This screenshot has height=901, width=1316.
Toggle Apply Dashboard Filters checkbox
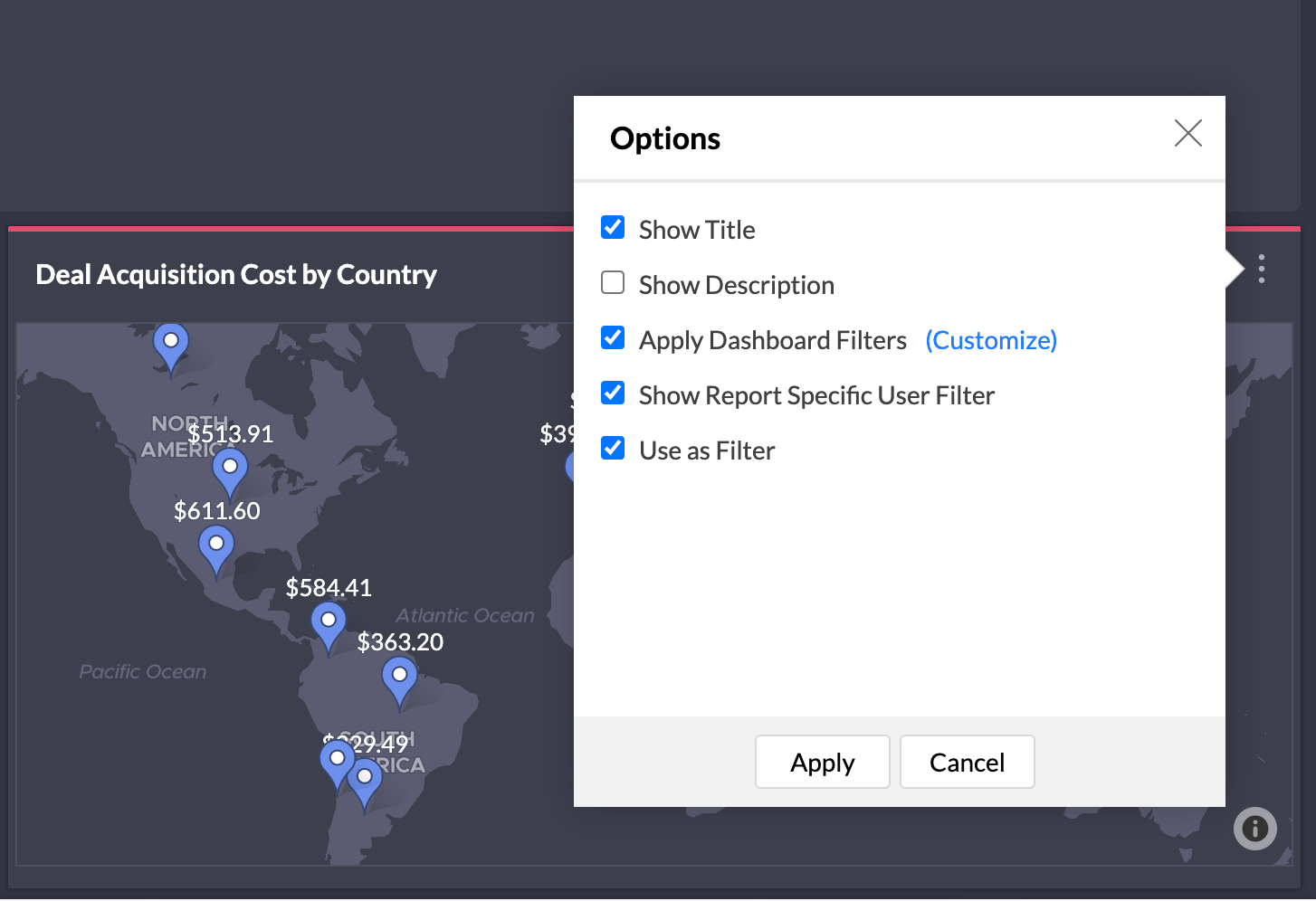[x=613, y=337]
